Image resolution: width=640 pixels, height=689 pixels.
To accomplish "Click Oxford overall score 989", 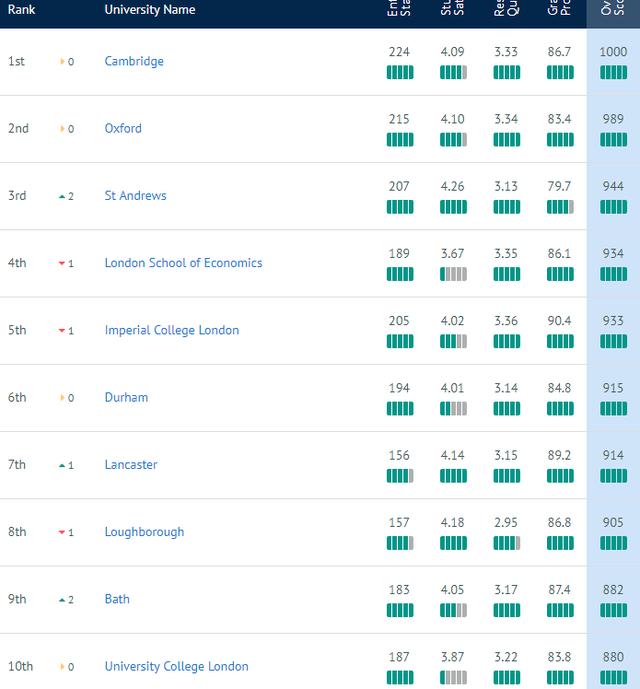I will [613, 119].
